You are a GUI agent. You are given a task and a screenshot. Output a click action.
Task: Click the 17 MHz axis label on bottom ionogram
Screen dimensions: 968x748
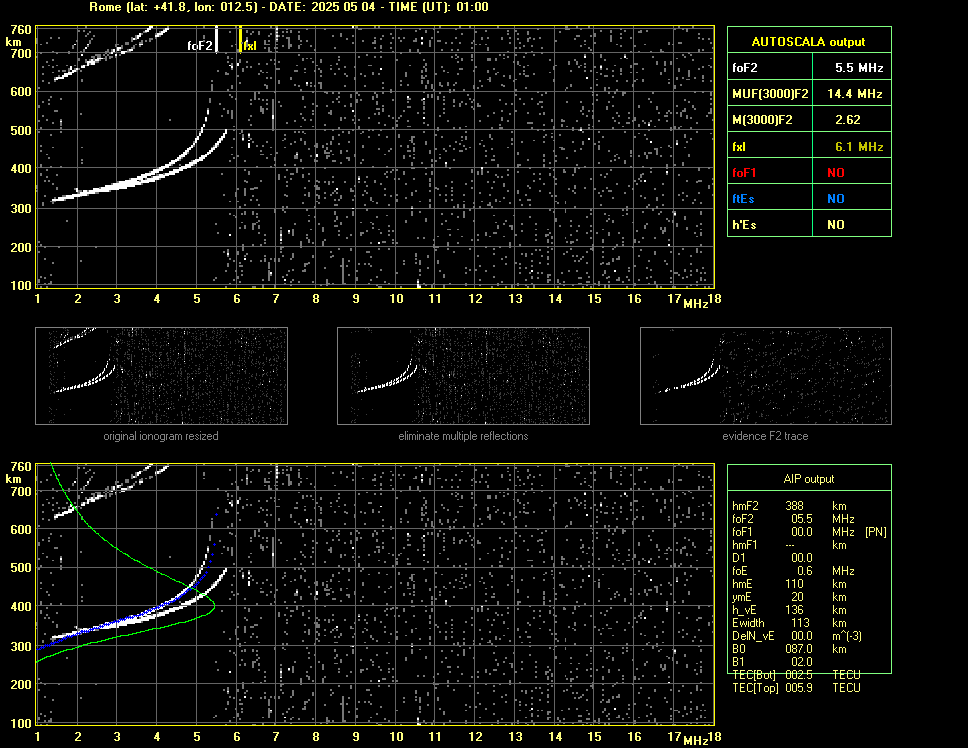pos(674,736)
